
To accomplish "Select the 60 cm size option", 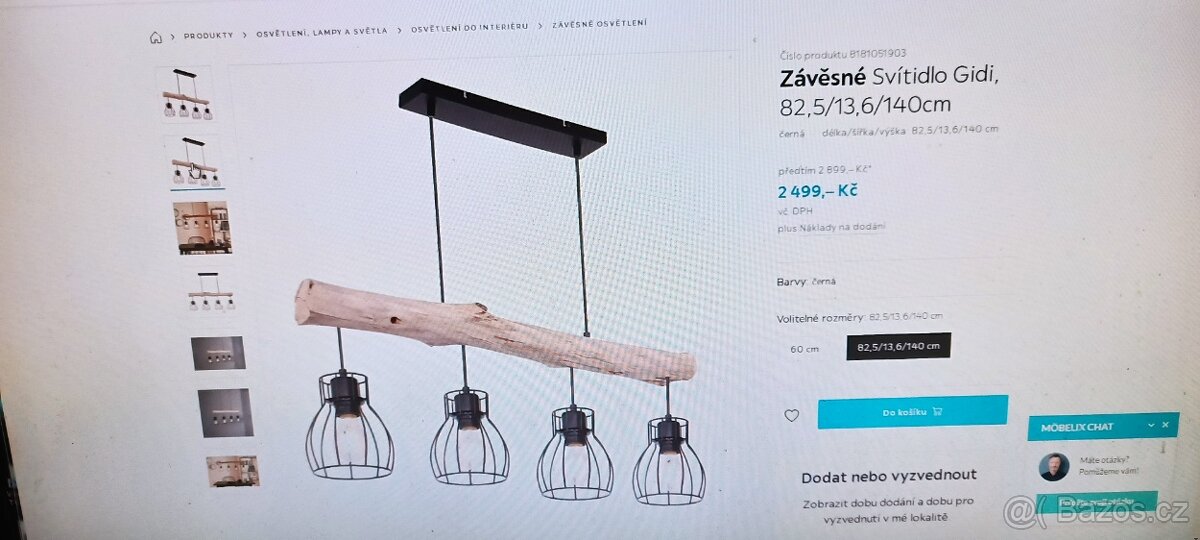I will [805, 348].
